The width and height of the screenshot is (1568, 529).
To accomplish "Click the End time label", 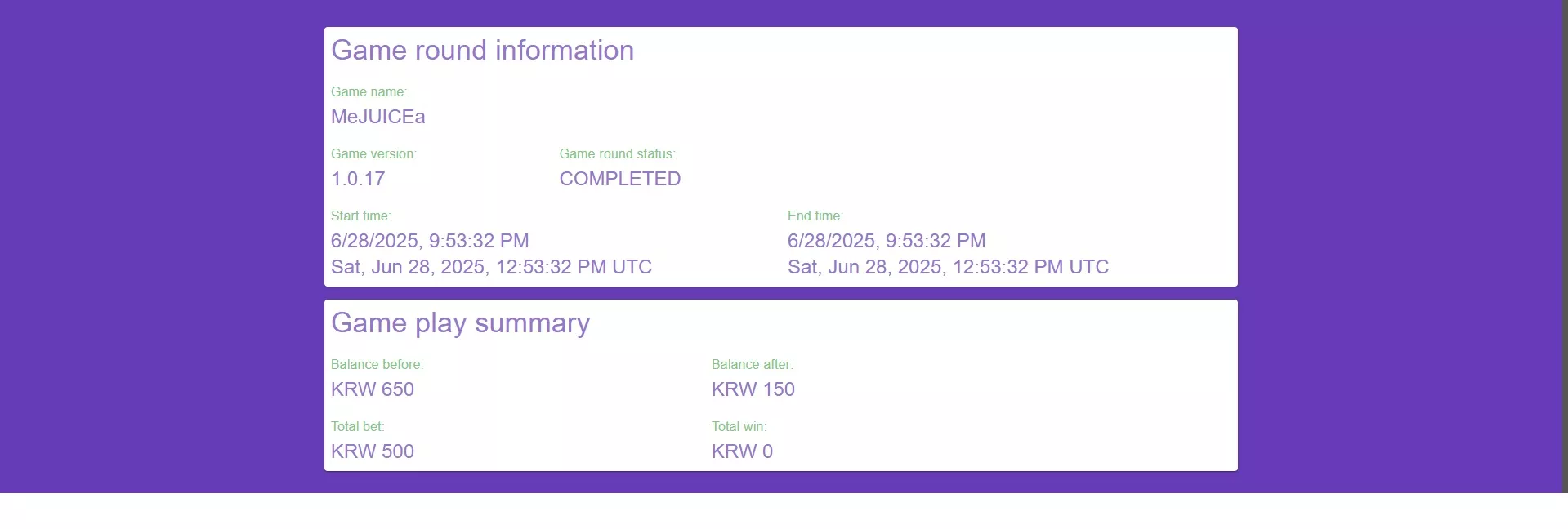I will (x=815, y=216).
